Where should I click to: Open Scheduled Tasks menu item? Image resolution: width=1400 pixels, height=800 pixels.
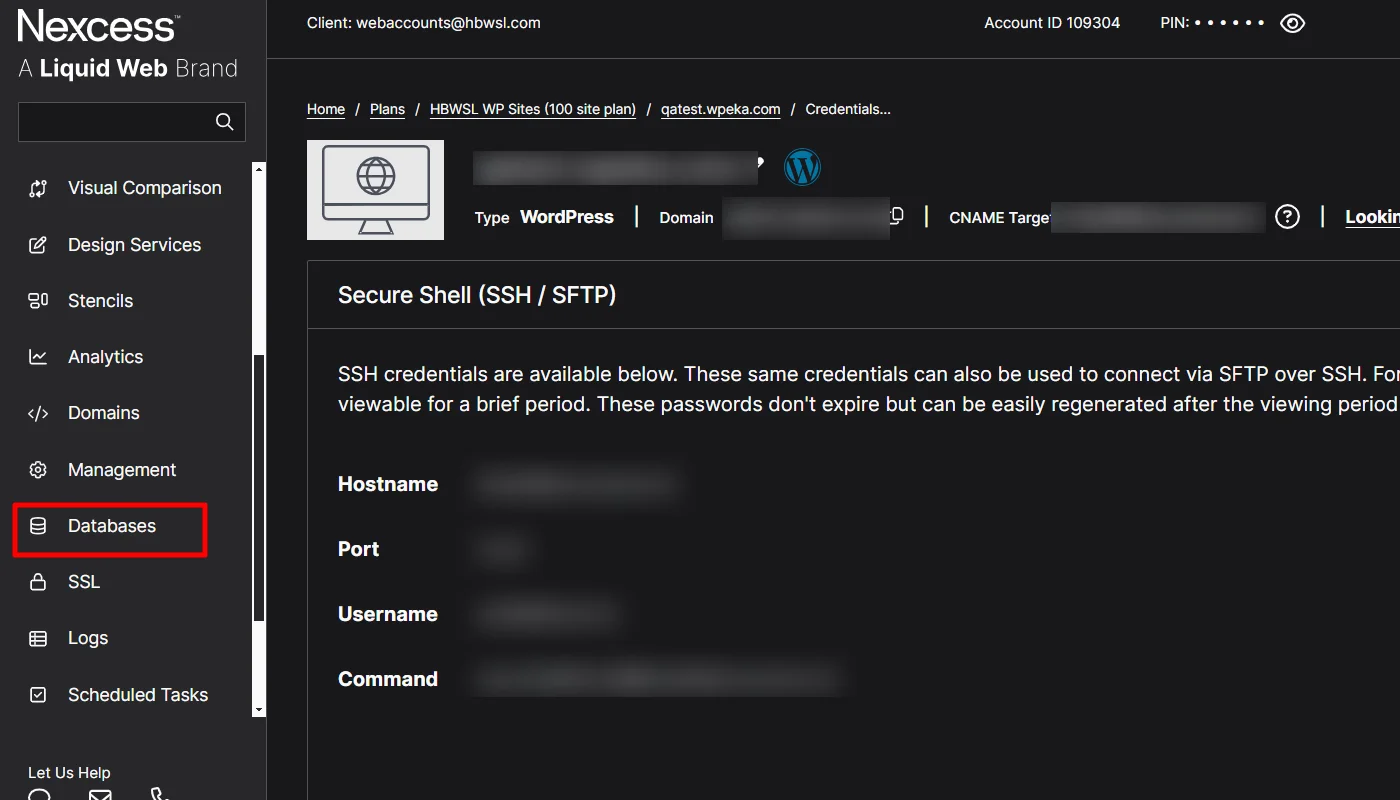click(138, 695)
